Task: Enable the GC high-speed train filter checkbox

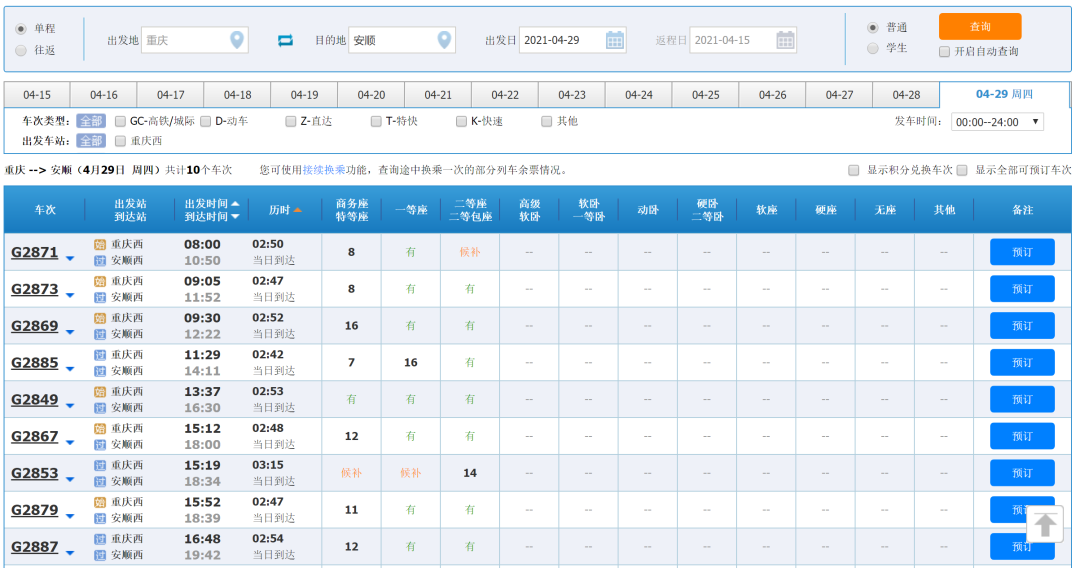Action: coord(121,121)
